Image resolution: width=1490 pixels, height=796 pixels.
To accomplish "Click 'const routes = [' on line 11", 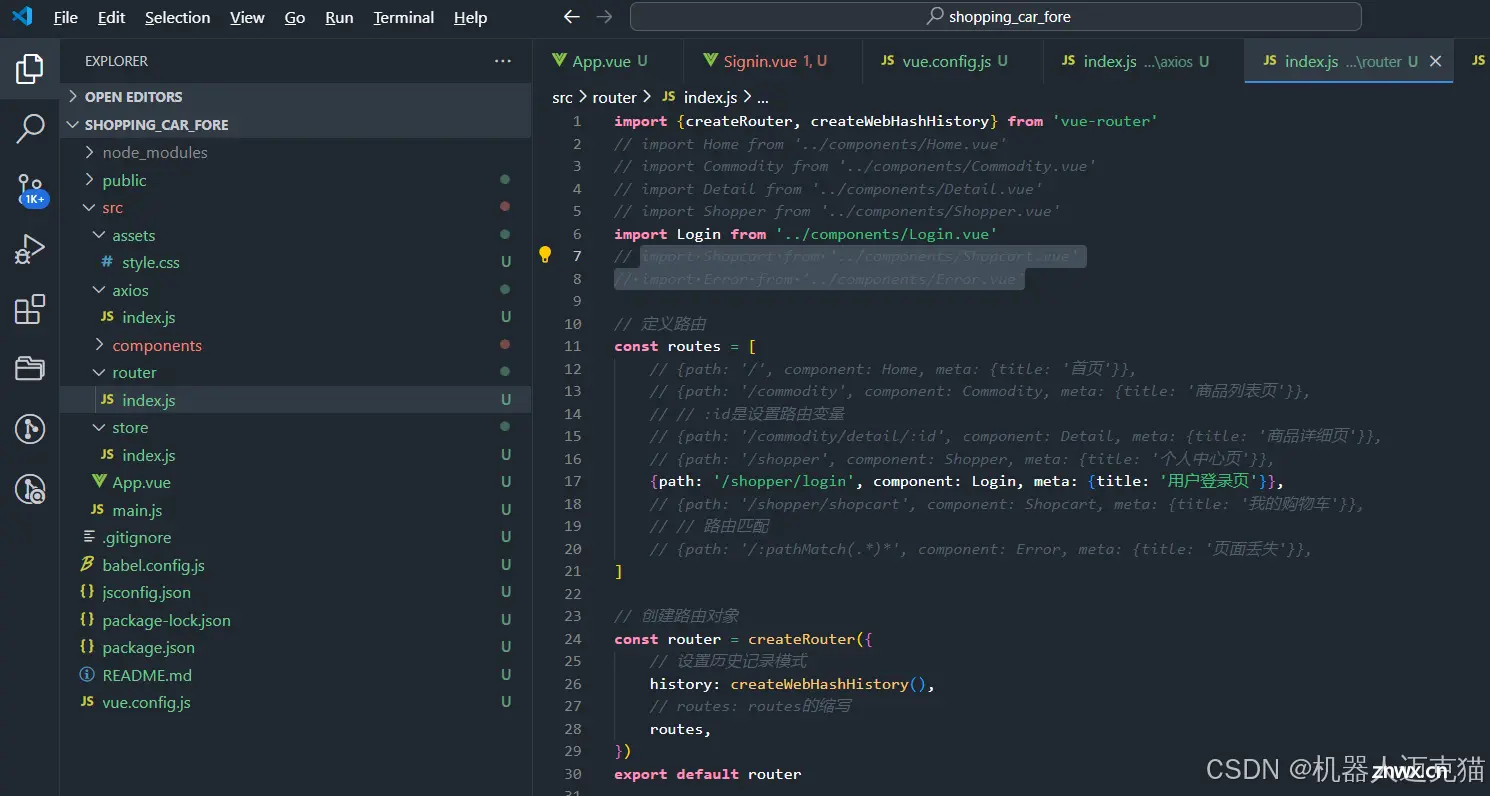I will [685, 346].
